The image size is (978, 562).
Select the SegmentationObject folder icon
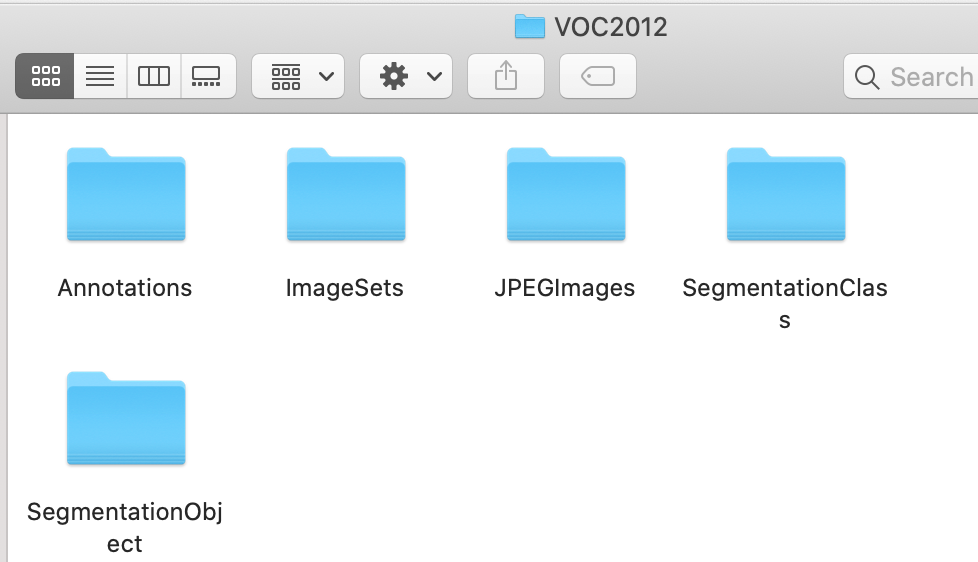click(126, 419)
